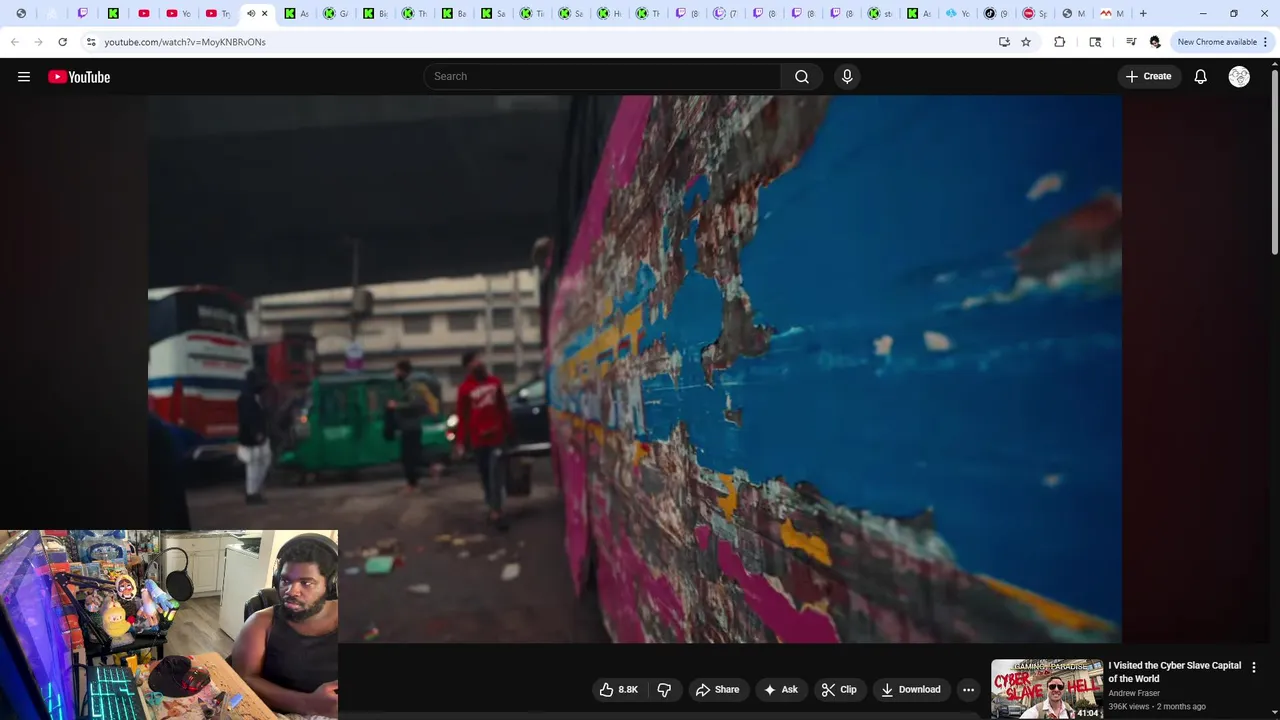Go forward in the browser
The height and width of the screenshot is (720, 1280).
coord(38,42)
